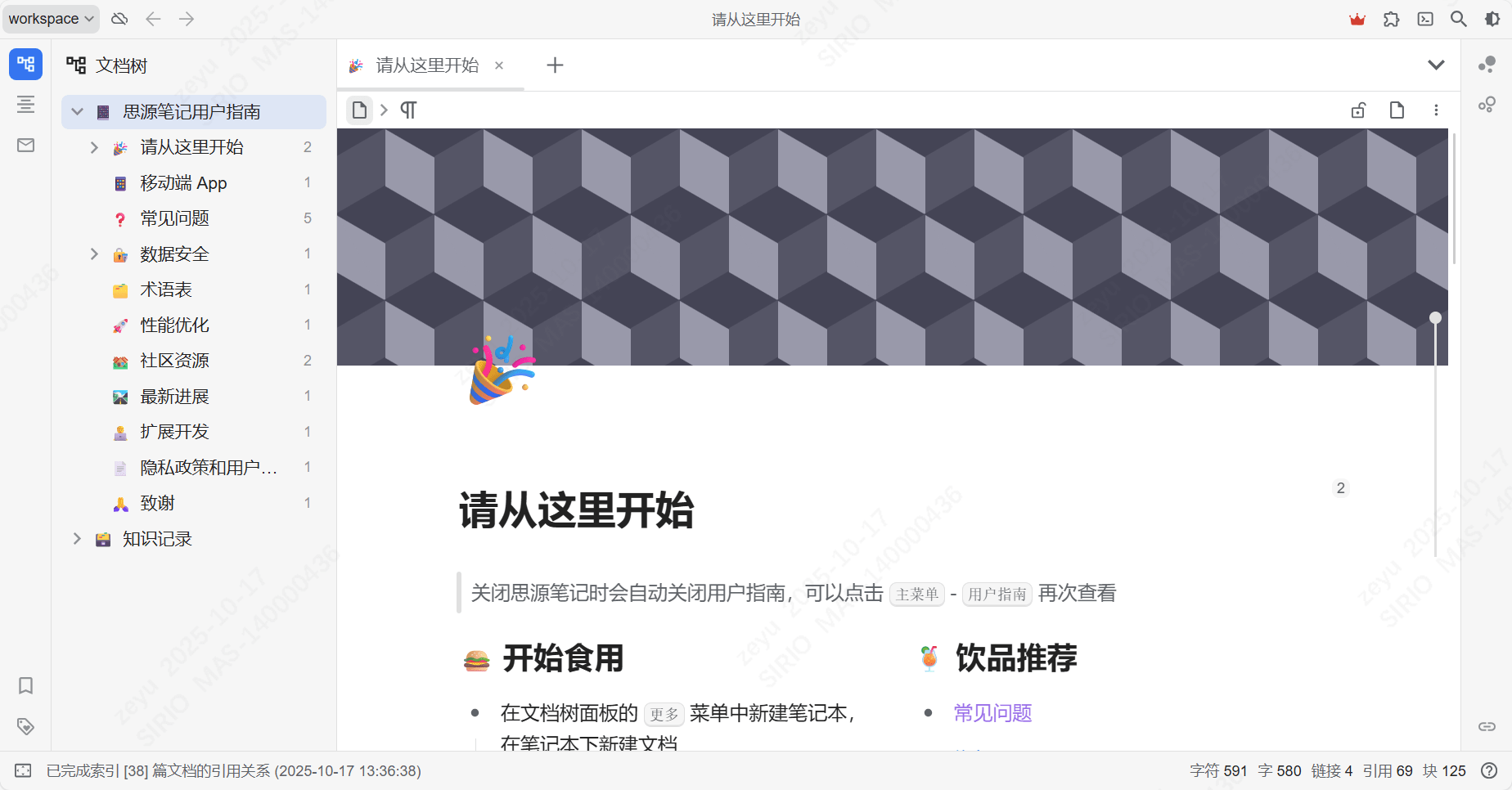Open the tags panel
The width and height of the screenshot is (1512, 790).
coord(25,726)
